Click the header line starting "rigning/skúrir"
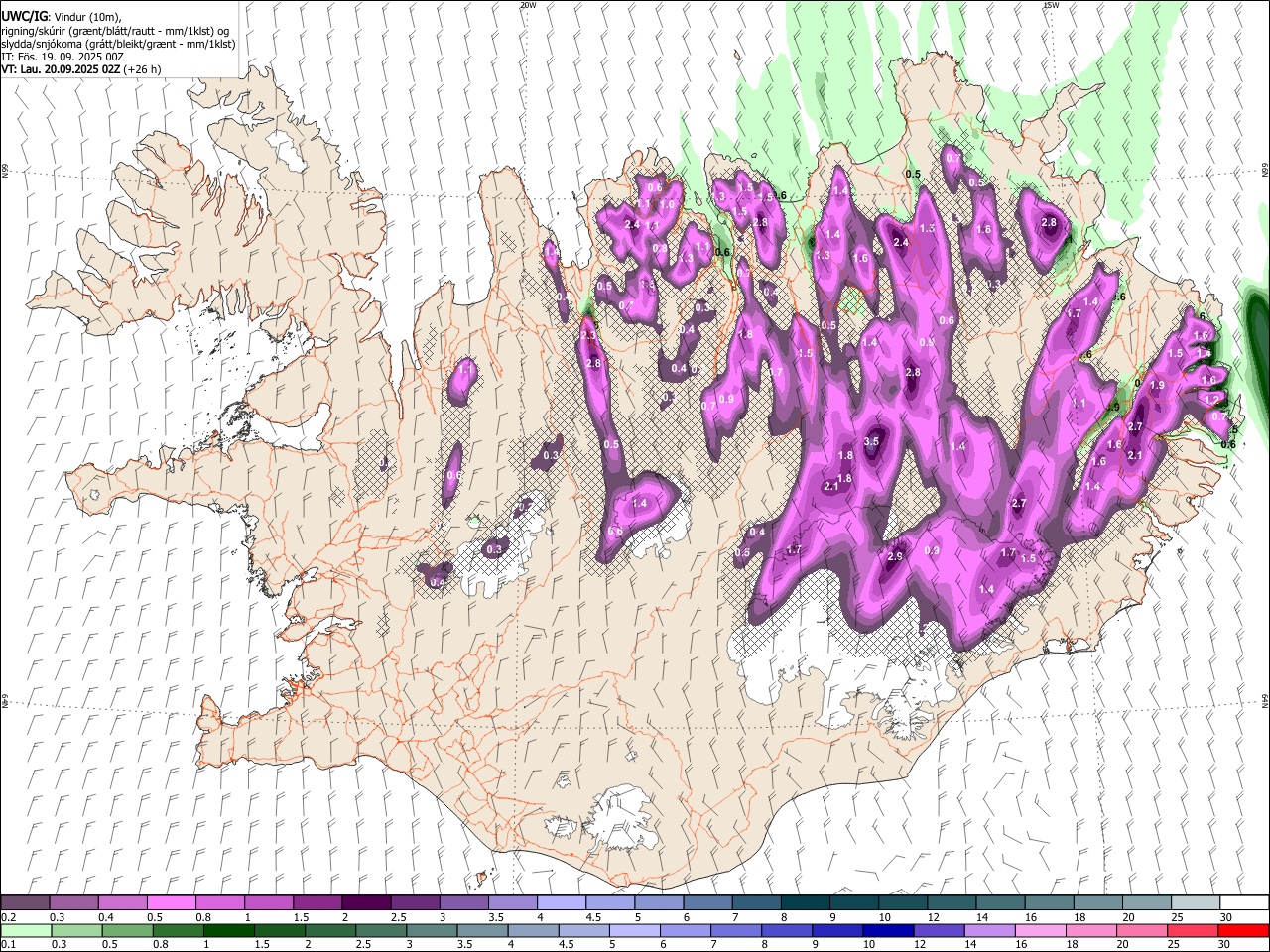The height and width of the screenshot is (952, 1270). pyautogui.click(x=115, y=30)
